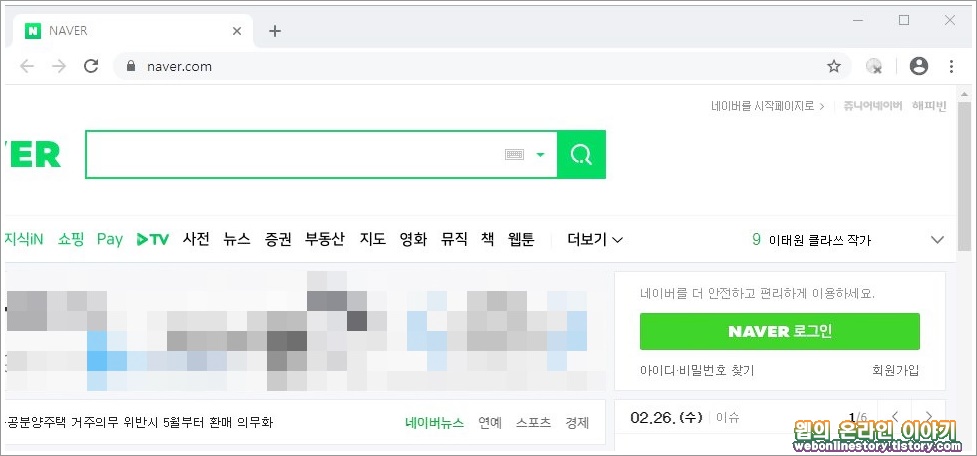Bookmark this page with the star icon
This screenshot has width=977, height=456.
tap(834, 66)
